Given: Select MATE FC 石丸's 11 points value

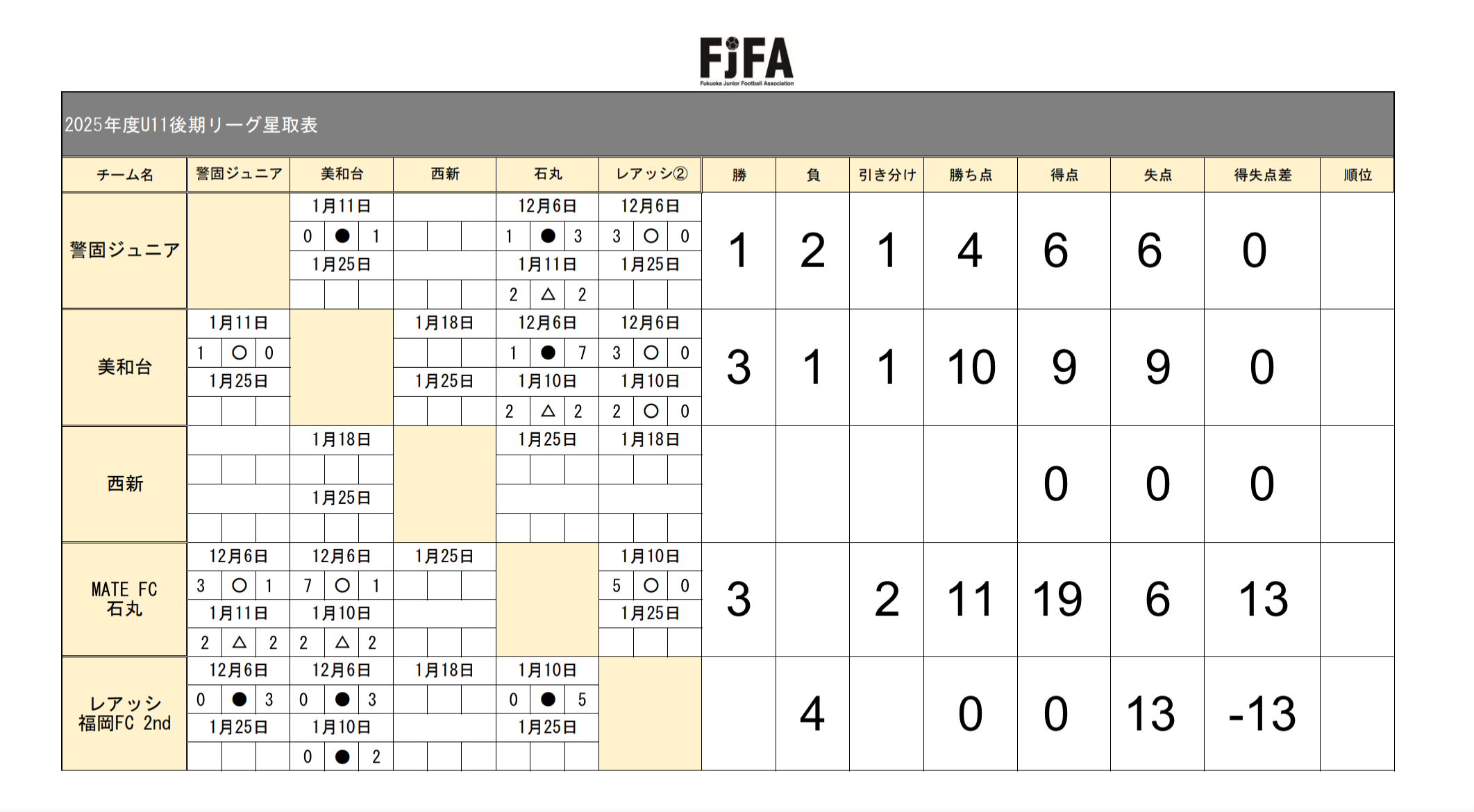Looking at the screenshot, I should (x=970, y=599).
